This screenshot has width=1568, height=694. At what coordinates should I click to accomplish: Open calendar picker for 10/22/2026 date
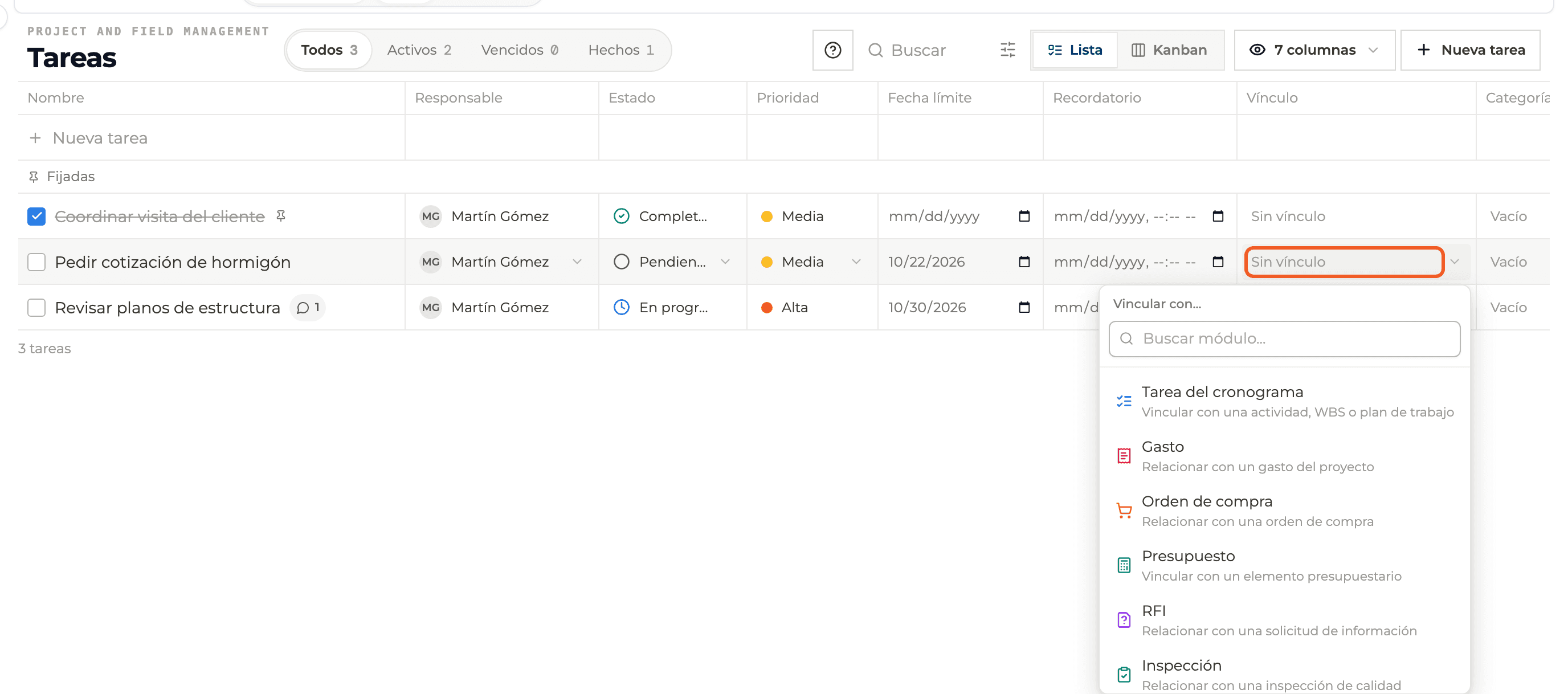tap(1024, 262)
